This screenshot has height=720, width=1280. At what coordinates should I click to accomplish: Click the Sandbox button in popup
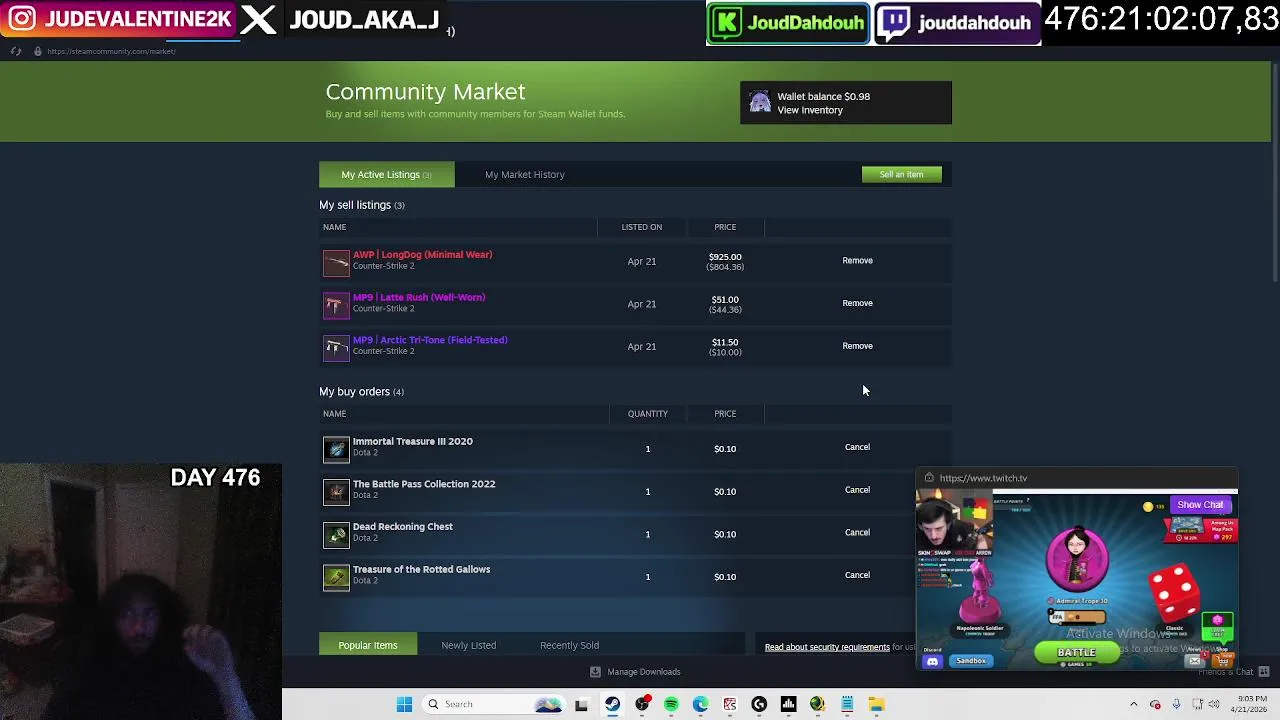point(970,661)
